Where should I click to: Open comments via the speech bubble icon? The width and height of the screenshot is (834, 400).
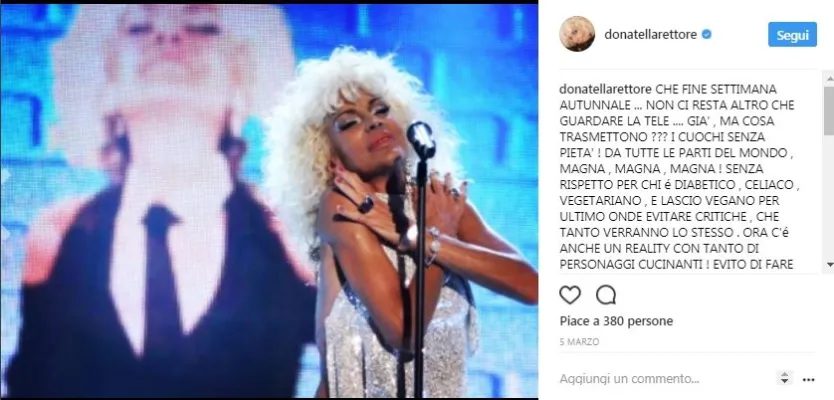606,295
